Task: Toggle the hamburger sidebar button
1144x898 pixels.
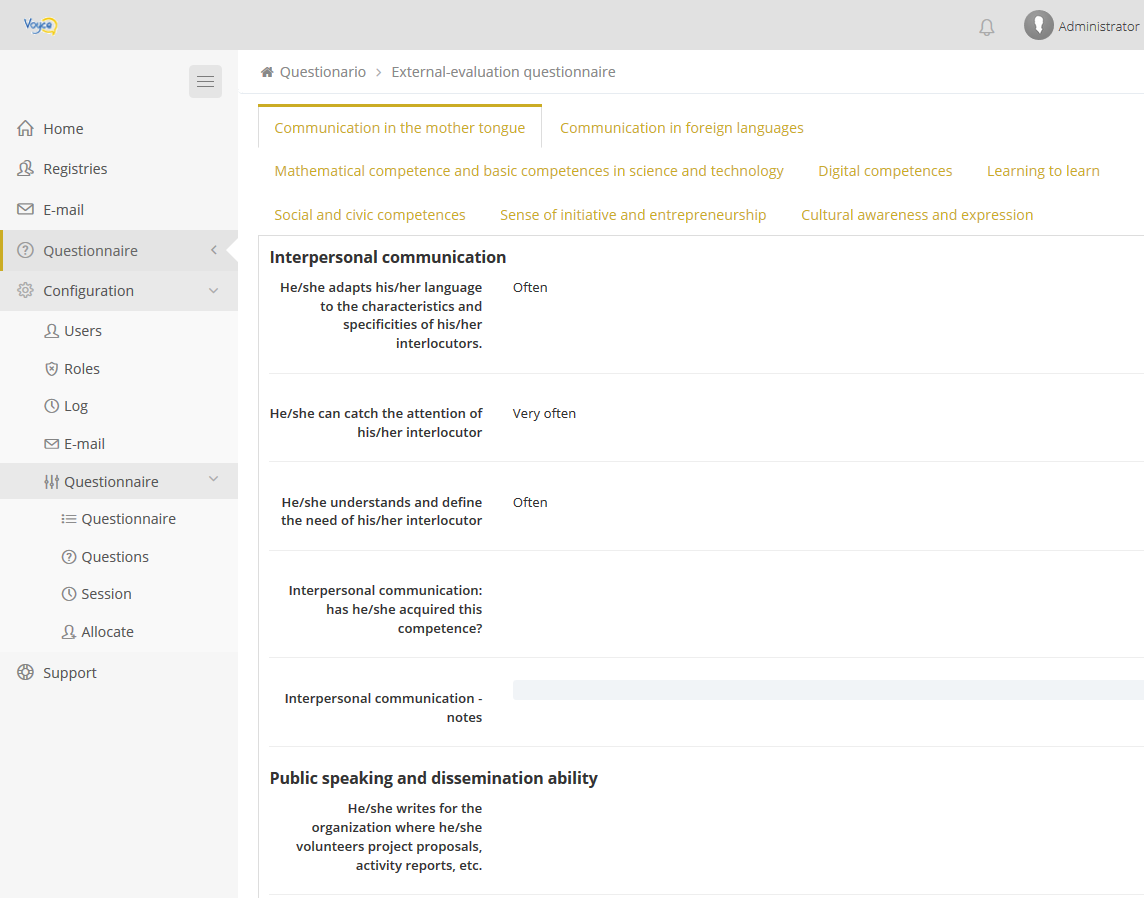Action: tap(205, 81)
